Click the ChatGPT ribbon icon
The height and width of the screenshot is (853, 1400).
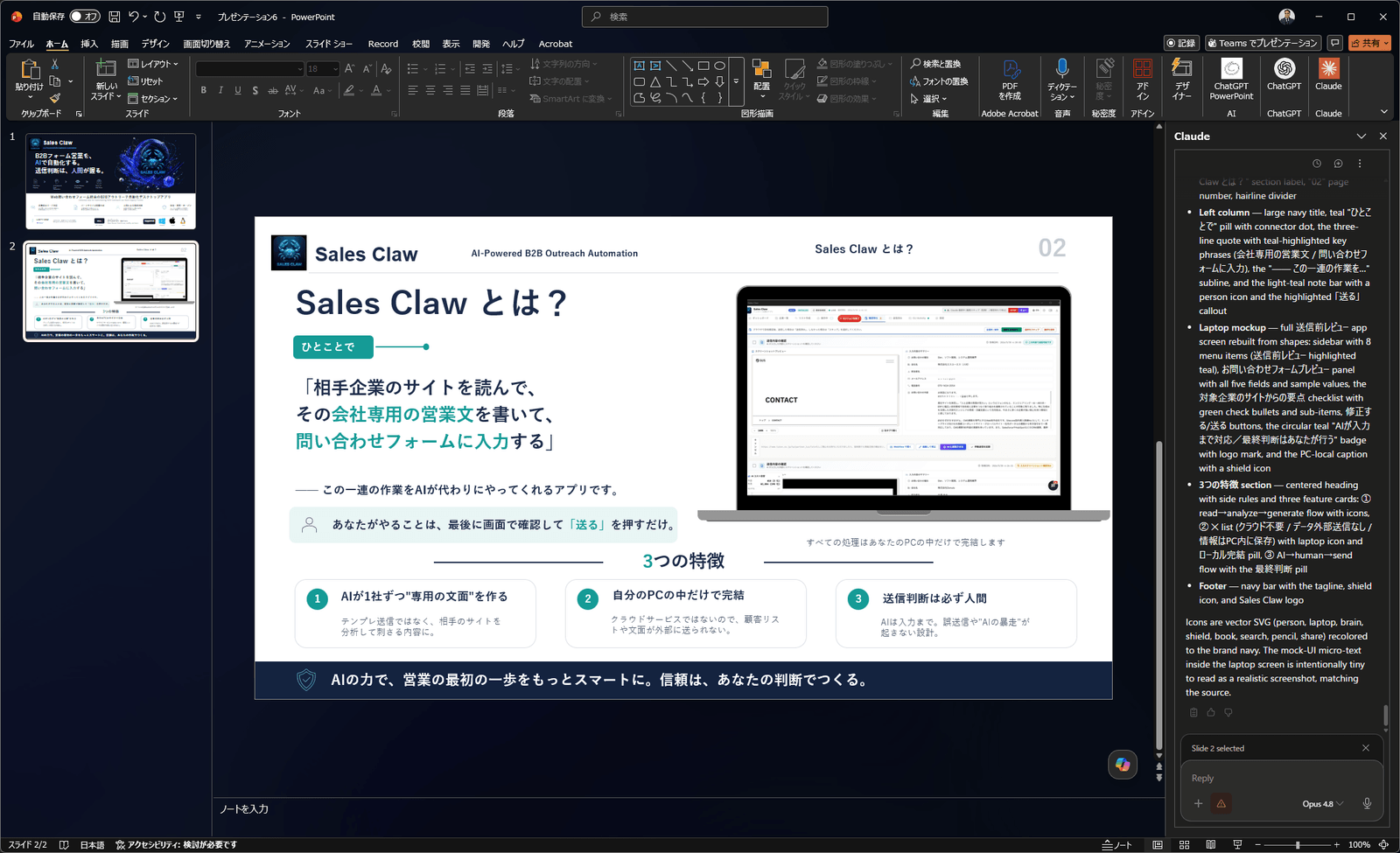(1284, 68)
